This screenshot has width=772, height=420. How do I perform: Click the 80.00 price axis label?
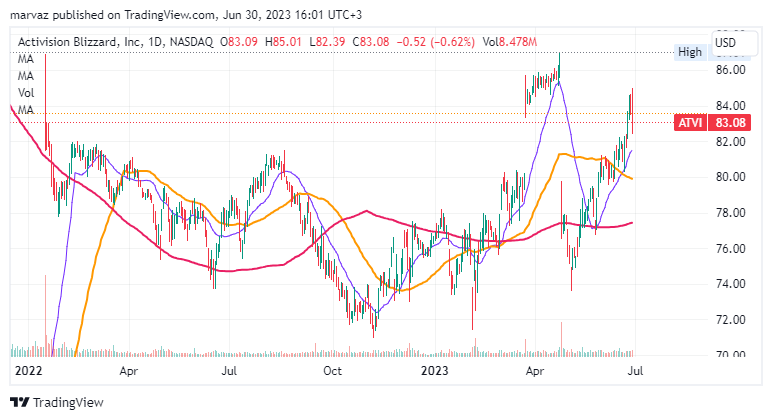coord(731,177)
